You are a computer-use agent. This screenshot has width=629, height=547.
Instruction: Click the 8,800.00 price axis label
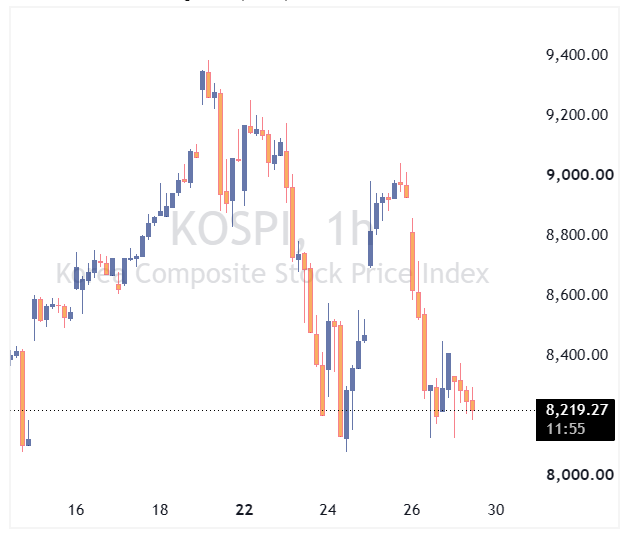[576, 235]
